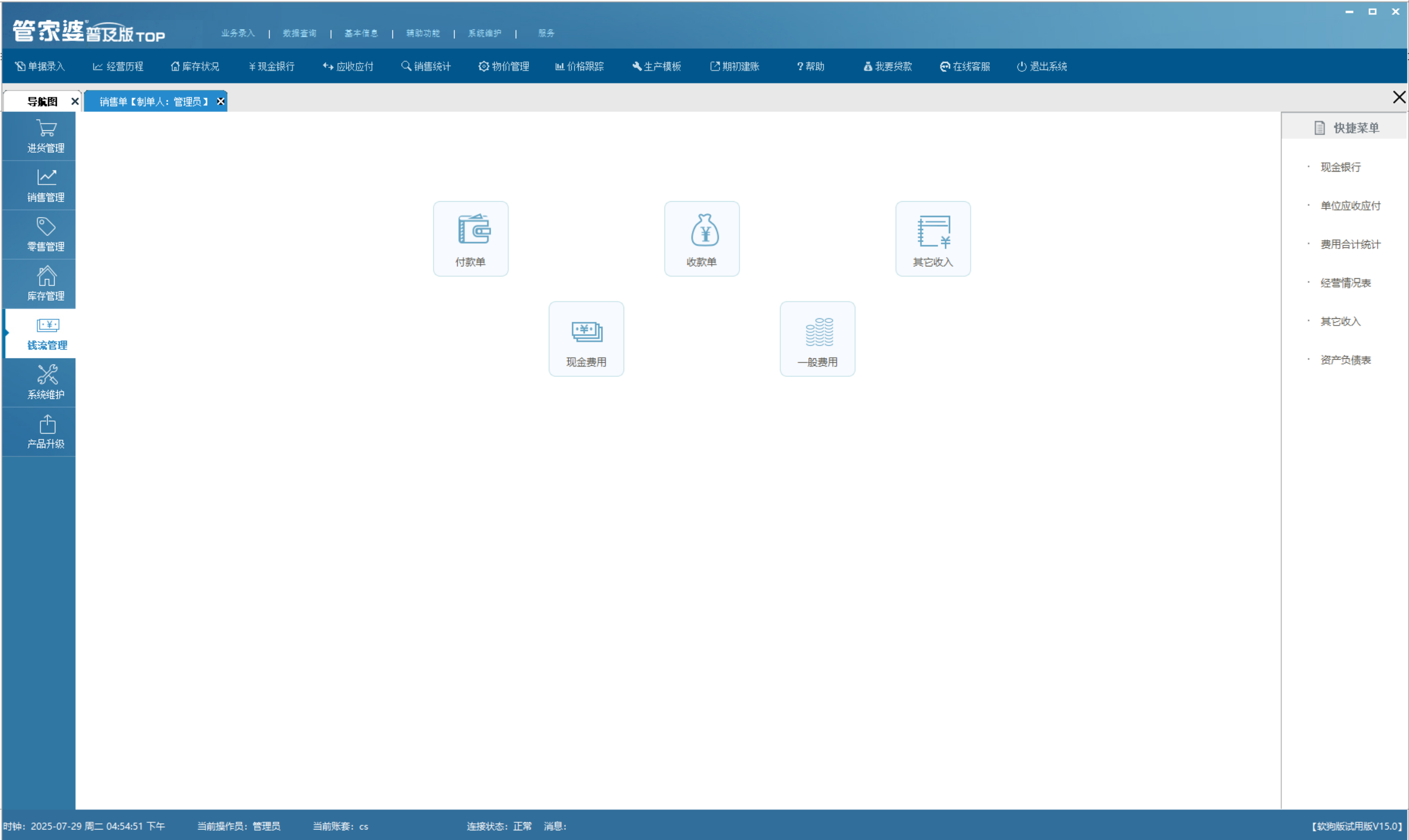Click 连接状态: 正常 in status bar
1409x840 pixels.
coord(499,826)
